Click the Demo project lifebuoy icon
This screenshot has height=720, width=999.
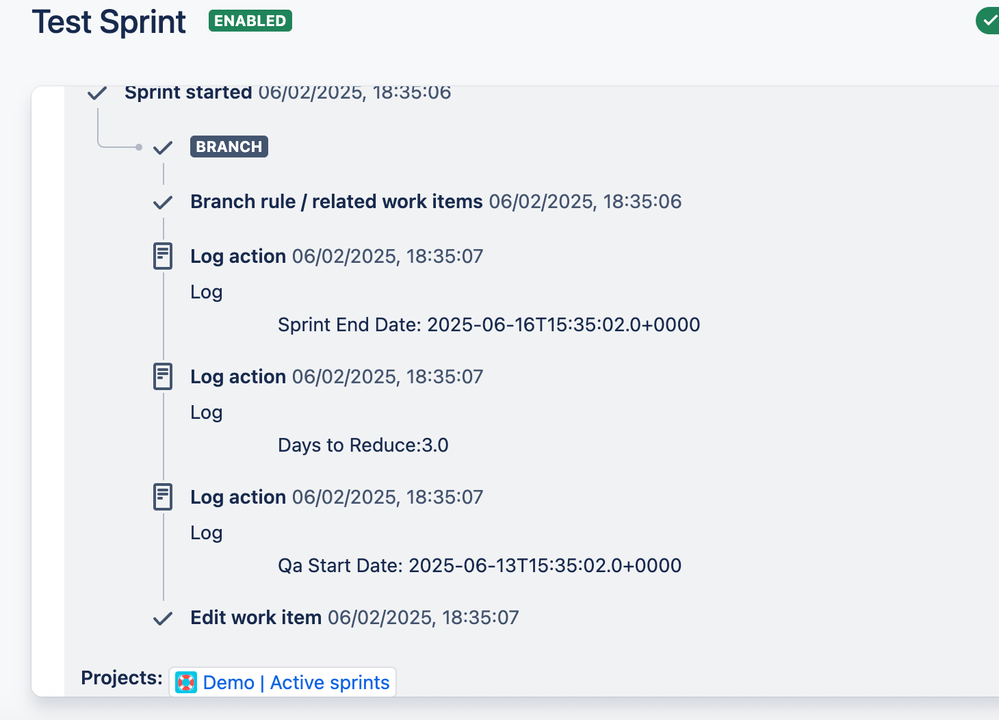click(186, 682)
